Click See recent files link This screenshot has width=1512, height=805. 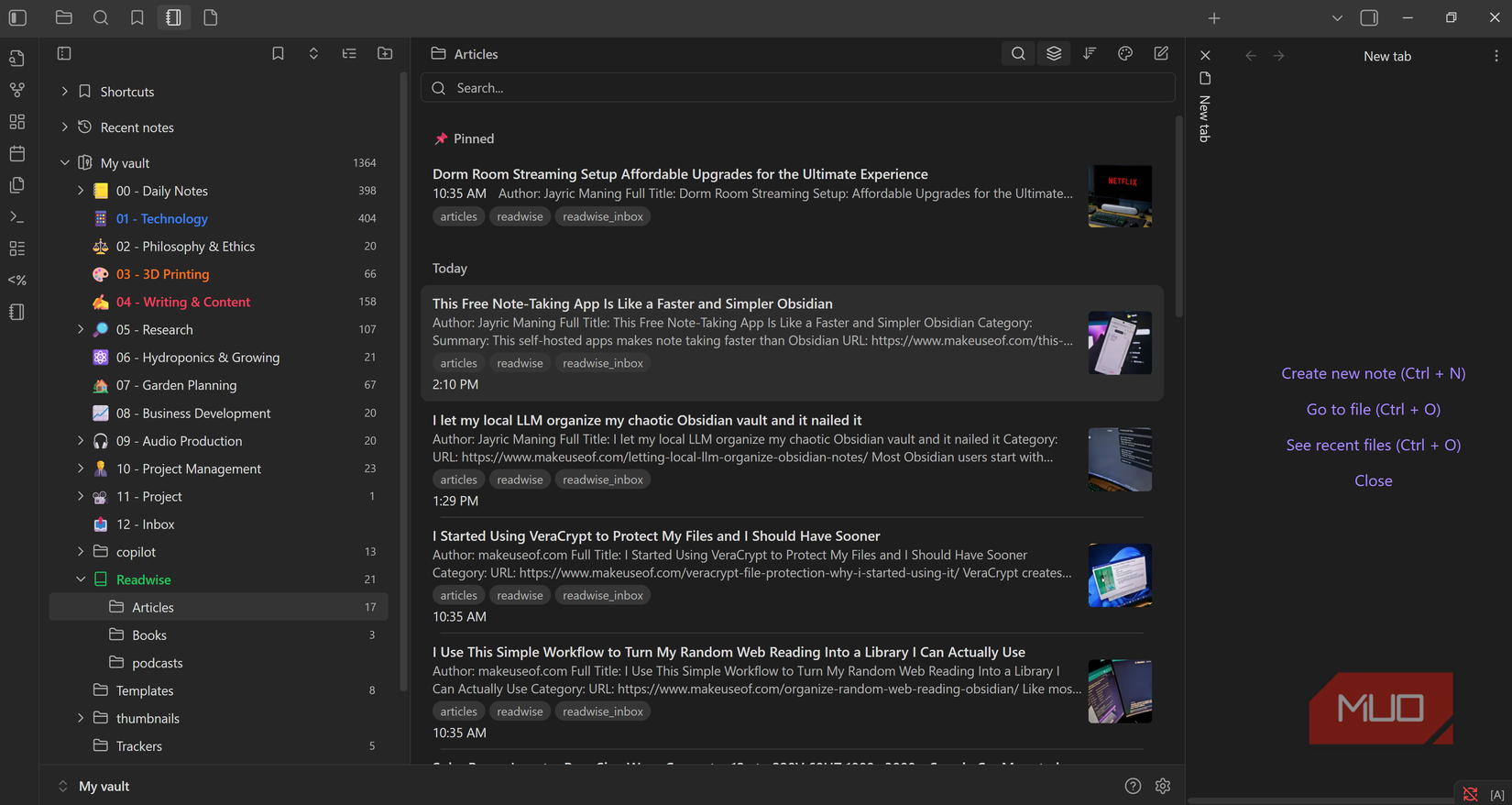tap(1373, 445)
